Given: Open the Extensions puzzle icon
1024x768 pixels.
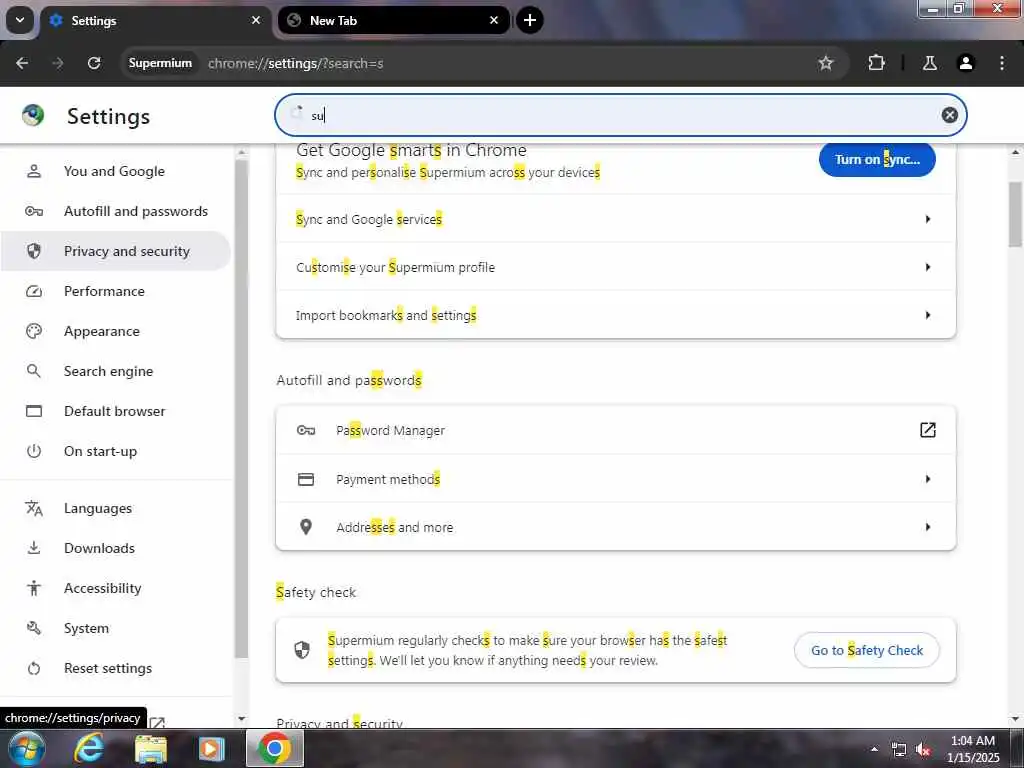Looking at the screenshot, I should point(876,63).
